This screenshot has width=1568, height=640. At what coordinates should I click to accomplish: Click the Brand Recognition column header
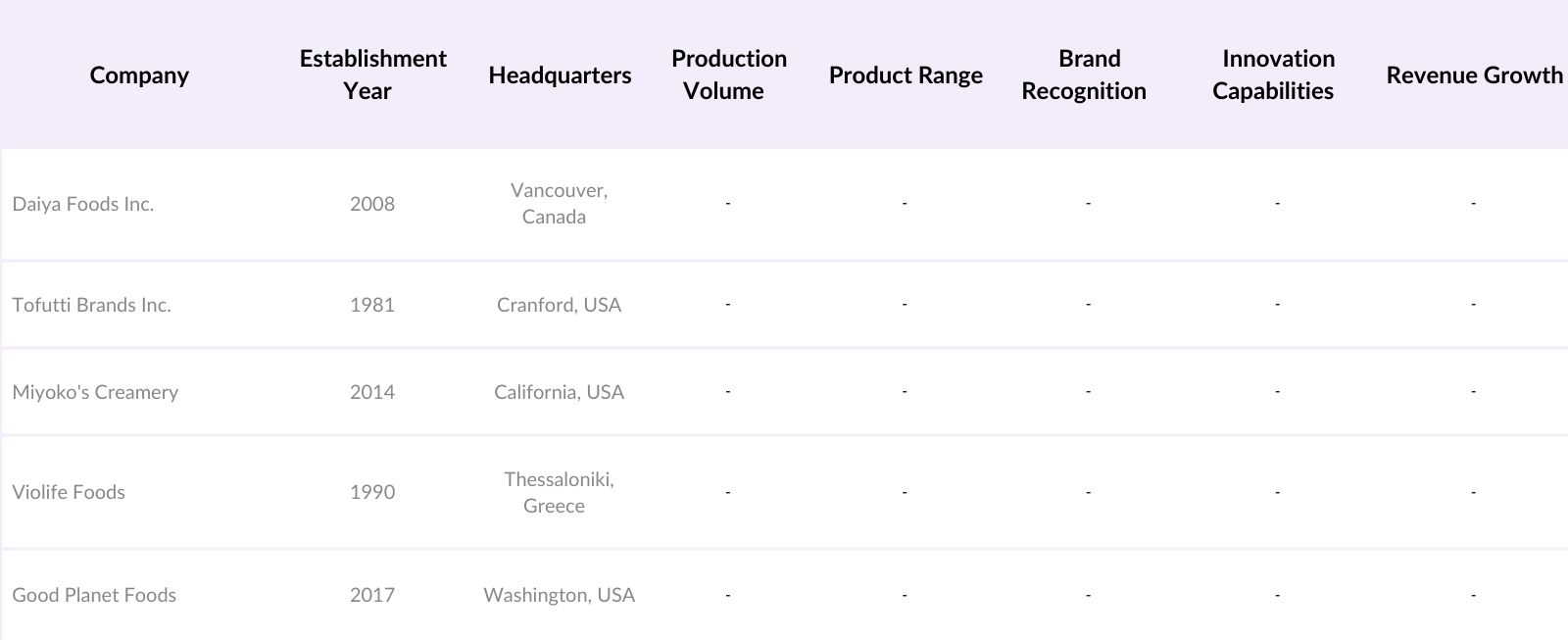(1084, 74)
